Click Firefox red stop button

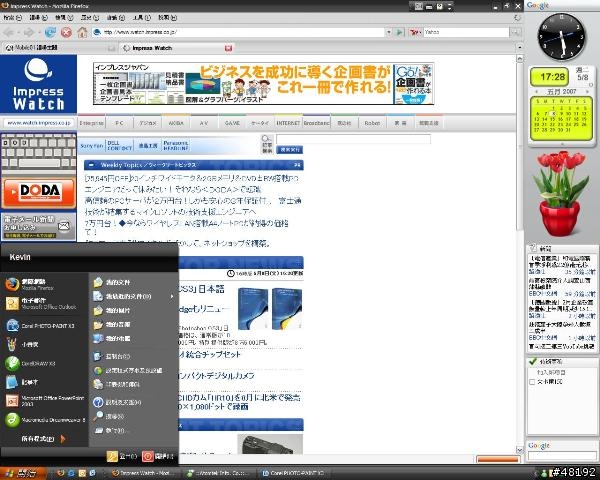pyautogui.click(x=66, y=33)
